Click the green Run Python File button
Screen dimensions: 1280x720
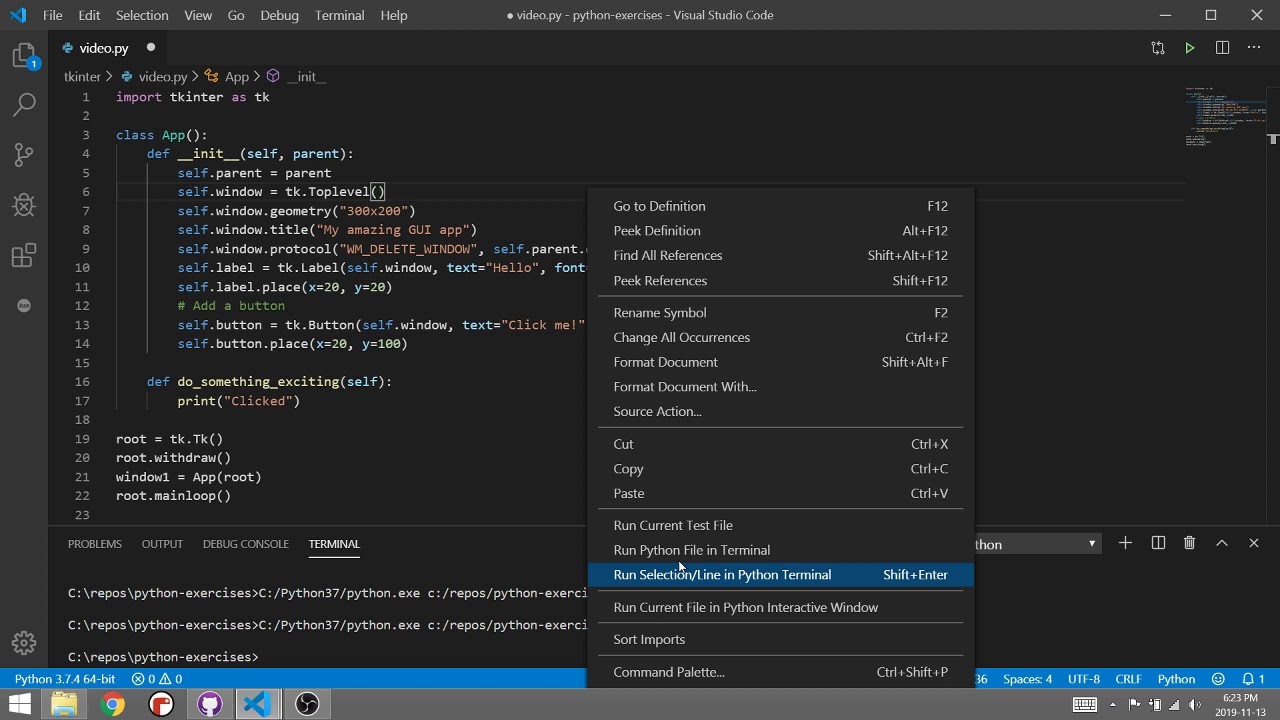click(1189, 48)
